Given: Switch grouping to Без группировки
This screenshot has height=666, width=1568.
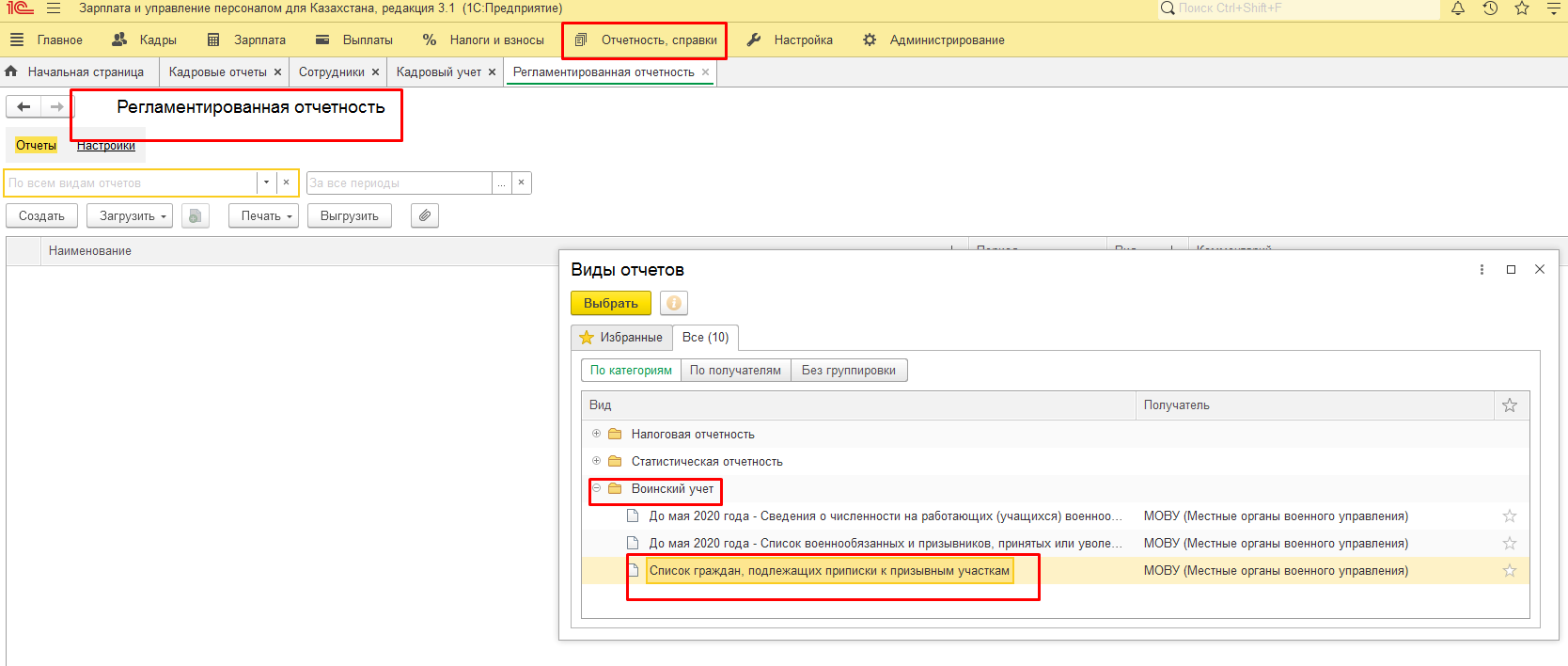Looking at the screenshot, I should click(x=848, y=371).
